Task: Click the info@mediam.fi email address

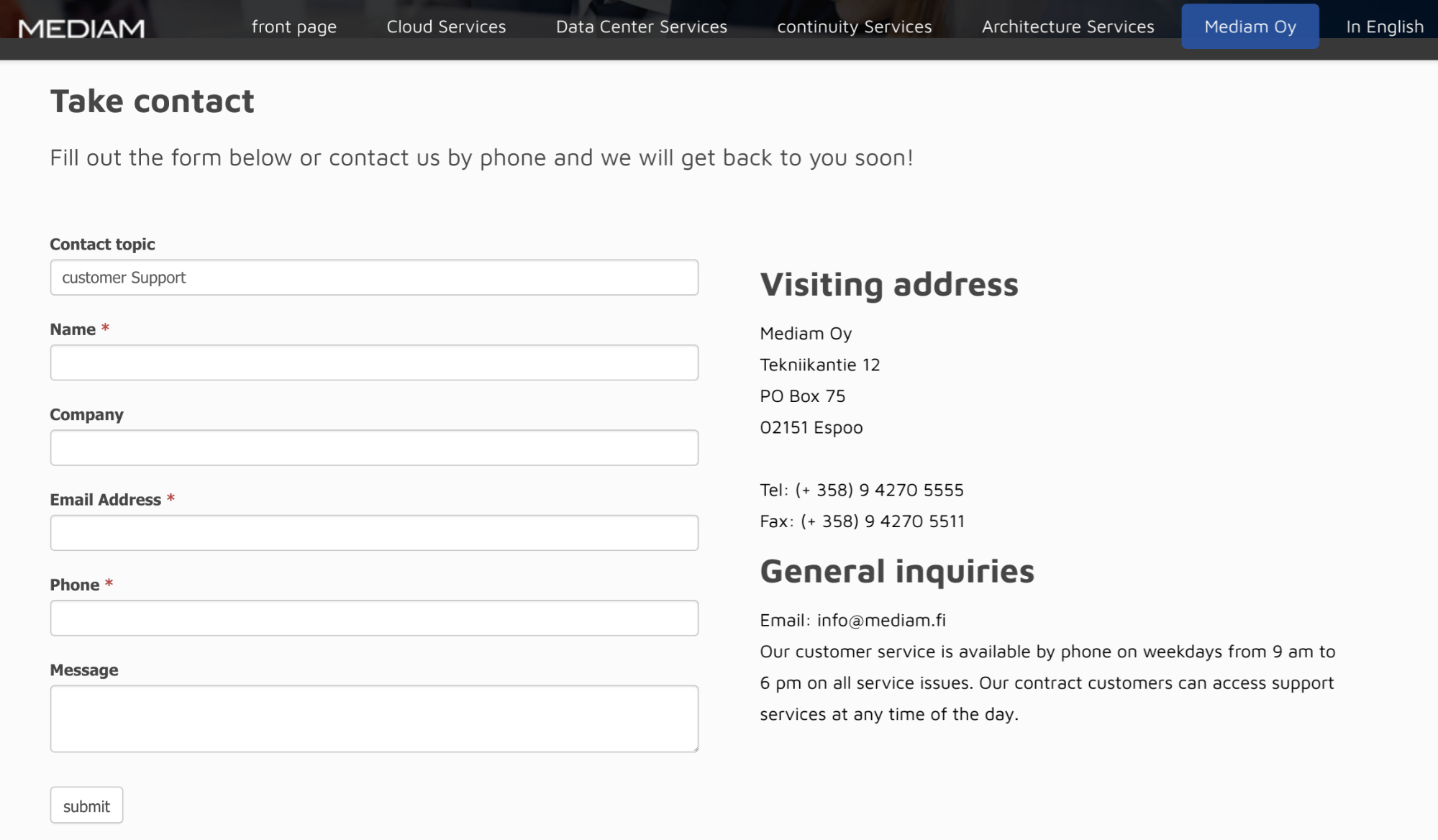Action: click(x=881, y=620)
